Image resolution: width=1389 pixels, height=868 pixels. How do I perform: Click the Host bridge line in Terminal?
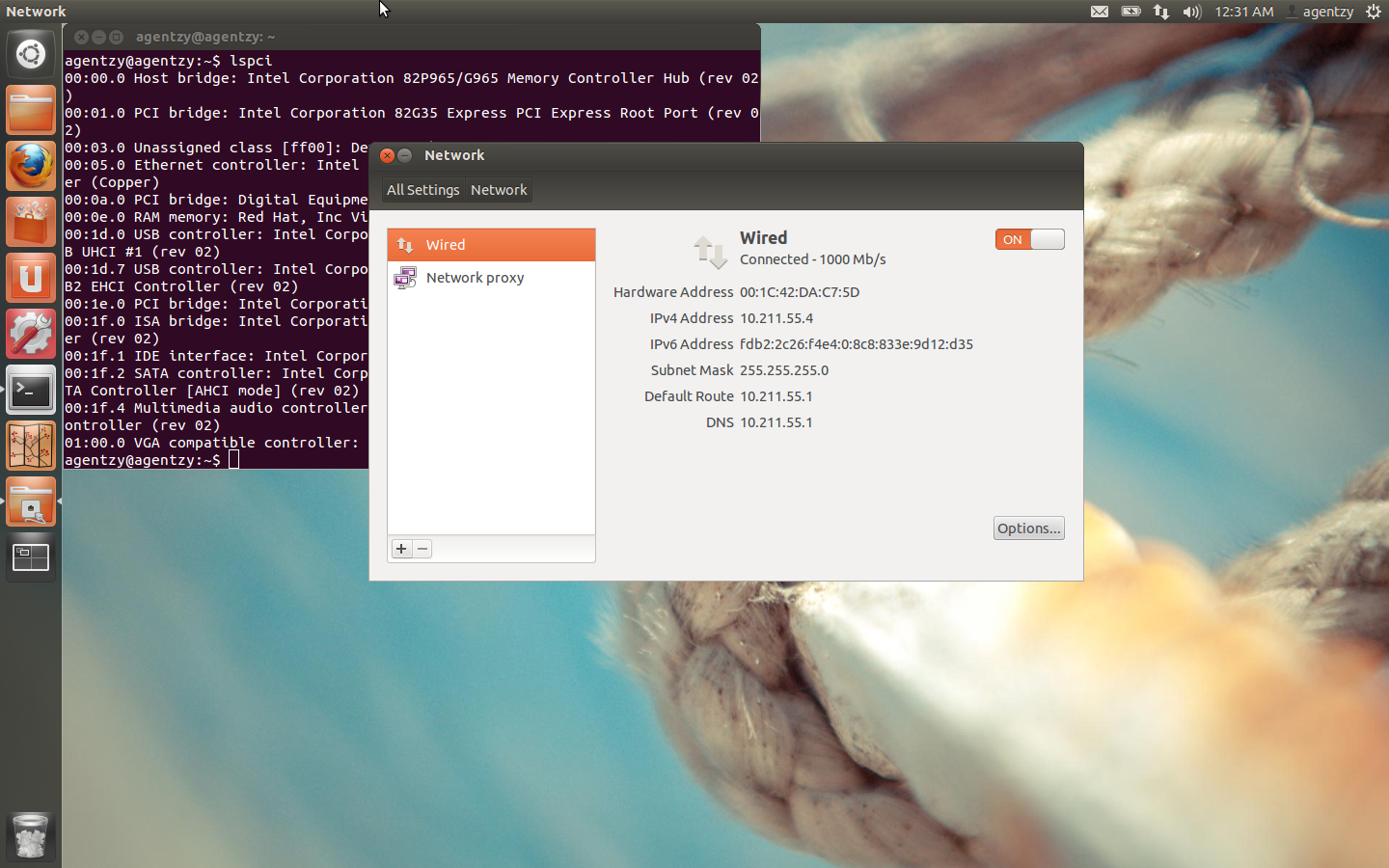[412, 78]
